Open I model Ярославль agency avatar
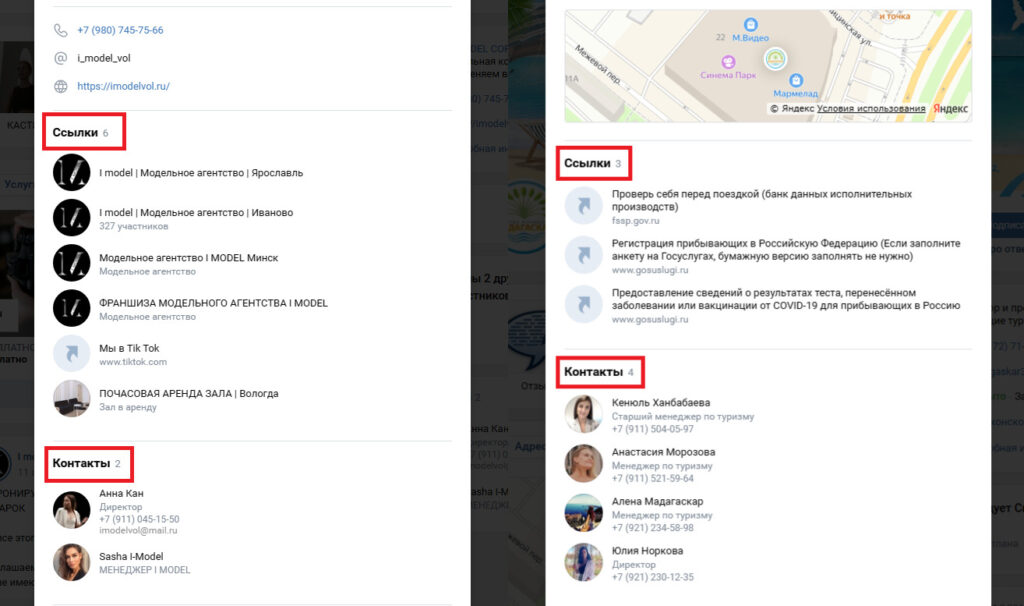Image resolution: width=1024 pixels, height=606 pixels. coord(71,172)
